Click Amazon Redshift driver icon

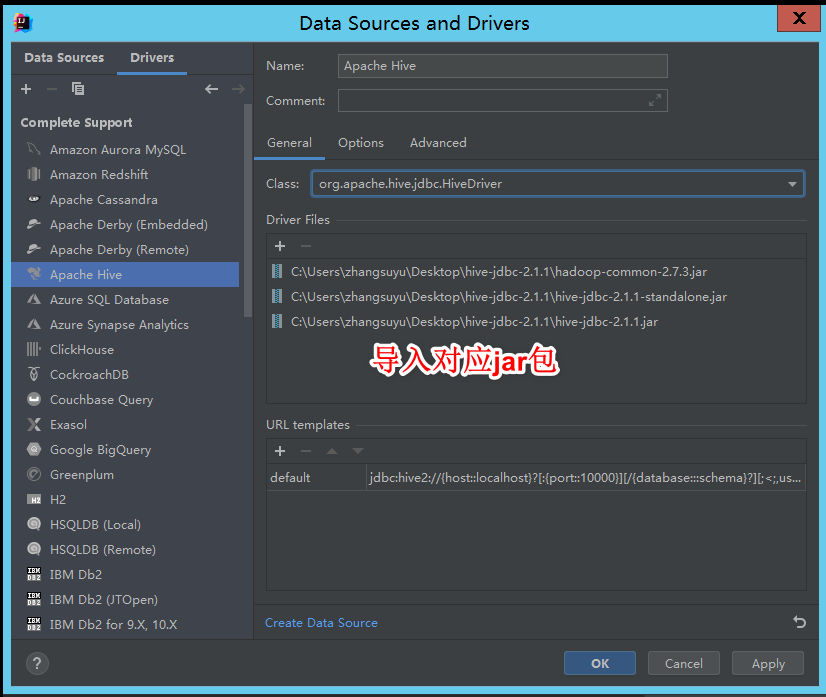tap(34, 174)
